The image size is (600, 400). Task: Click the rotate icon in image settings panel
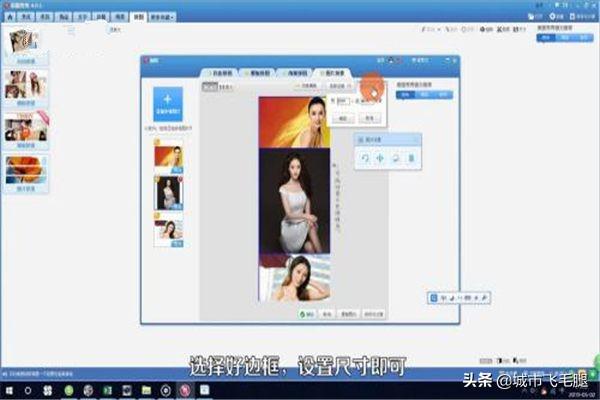click(366, 159)
